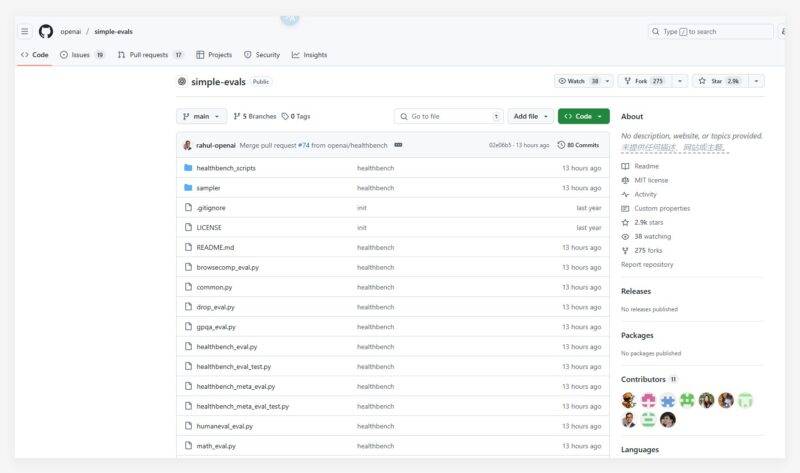Click the file icon beside gpqa_eval.py
The width and height of the screenshot is (800, 473).
coord(188,327)
